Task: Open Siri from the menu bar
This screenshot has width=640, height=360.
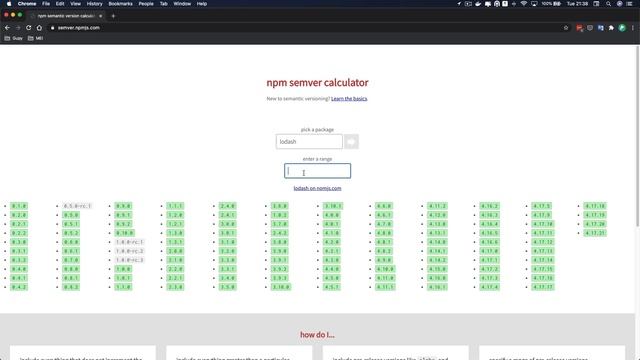Action: [619, 4]
